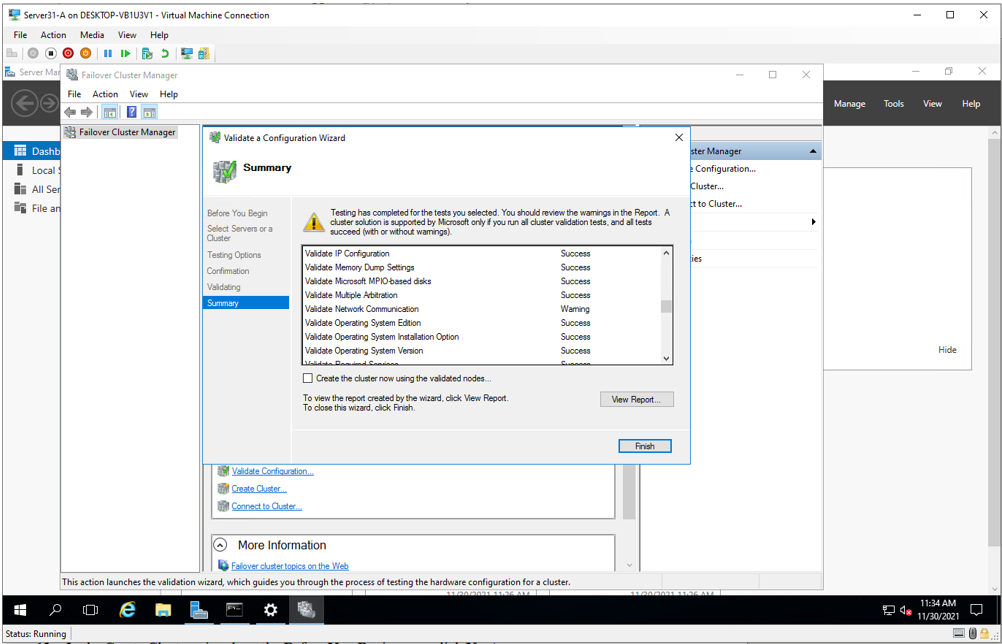Click the Task View taskbar icon
The height and width of the screenshot is (644, 1002).
pos(91,611)
